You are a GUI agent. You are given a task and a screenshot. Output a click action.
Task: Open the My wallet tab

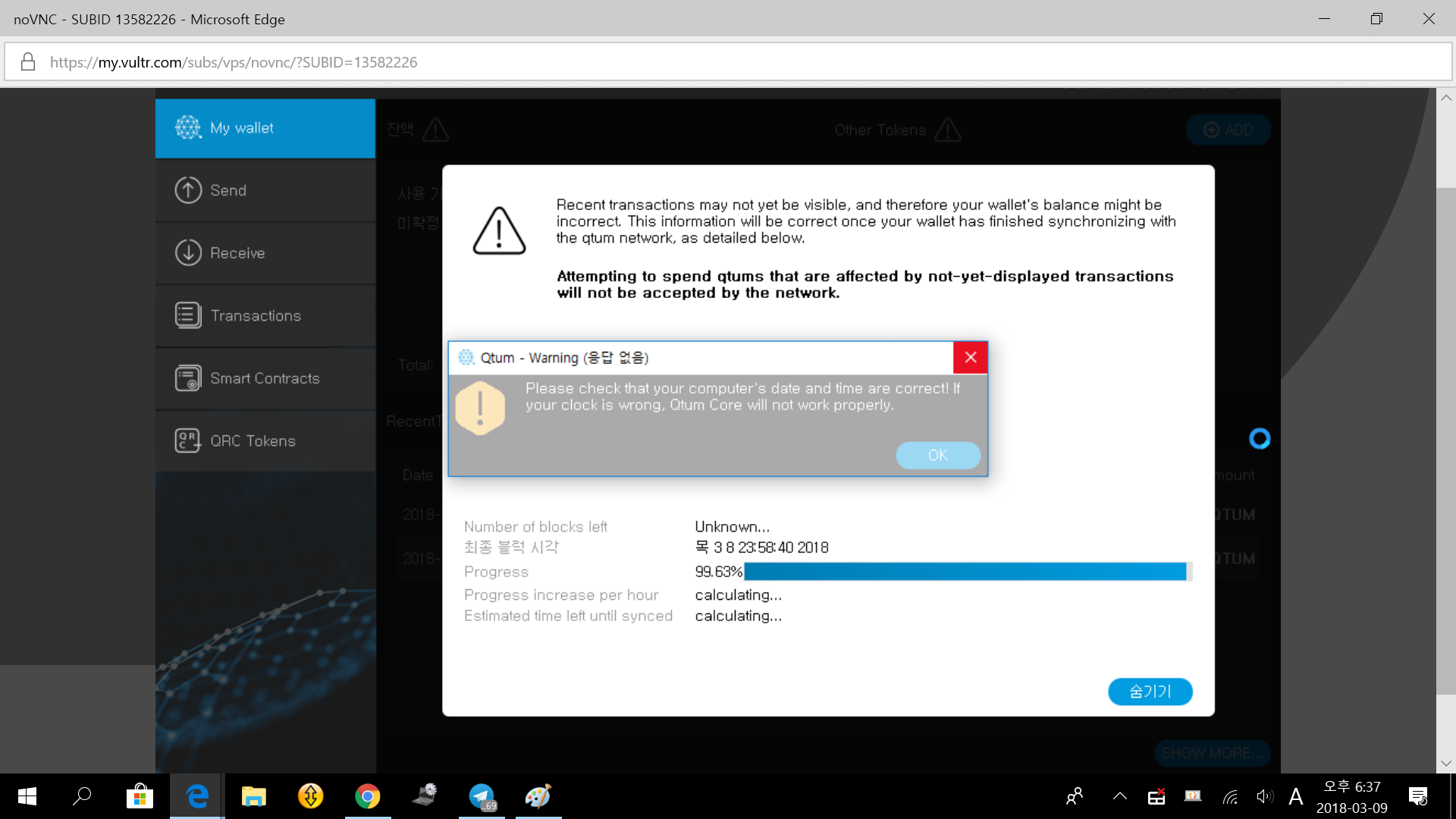(265, 128)
